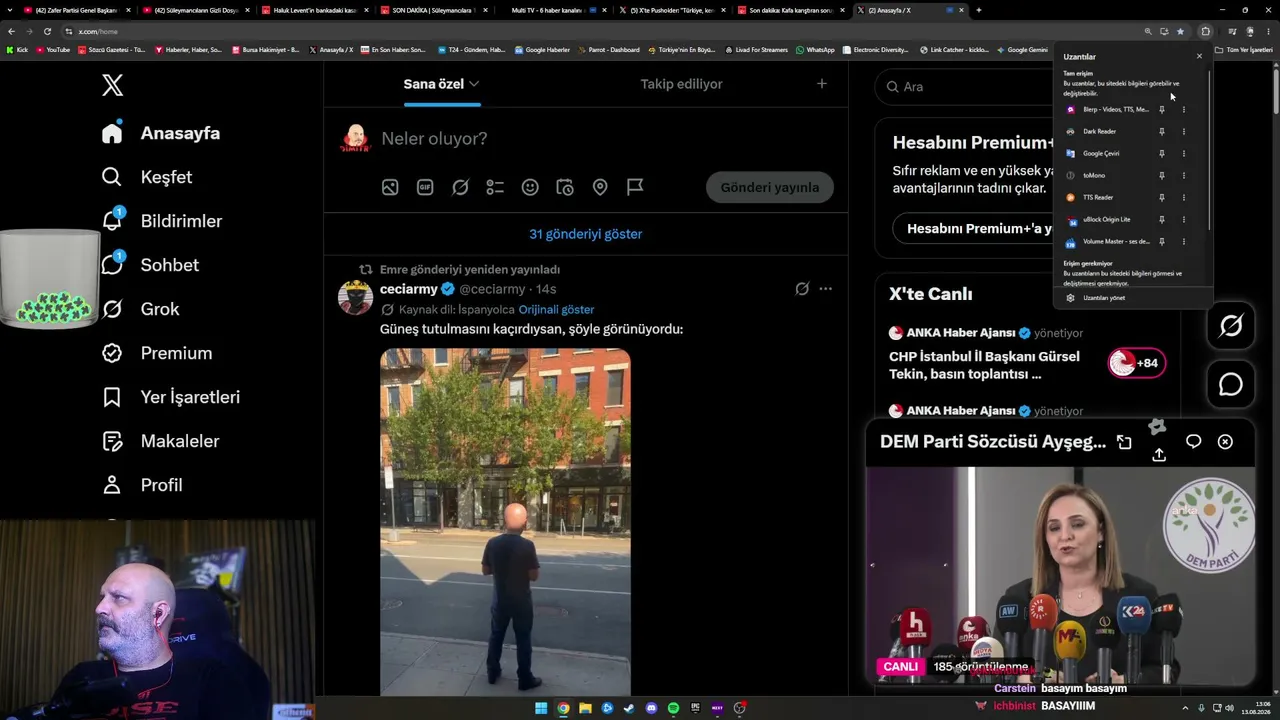Open Spotify from taskbar
The image size is (1280, 720).
[673, 708]
